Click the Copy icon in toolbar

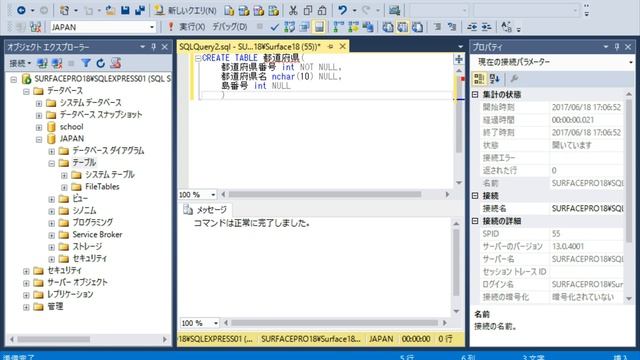pyautogui.click(x=308, y=10)
